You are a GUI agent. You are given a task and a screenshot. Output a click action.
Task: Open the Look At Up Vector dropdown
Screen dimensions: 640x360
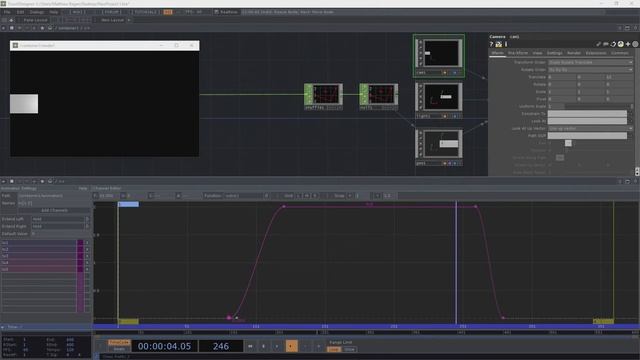click(x=590, y=129)
